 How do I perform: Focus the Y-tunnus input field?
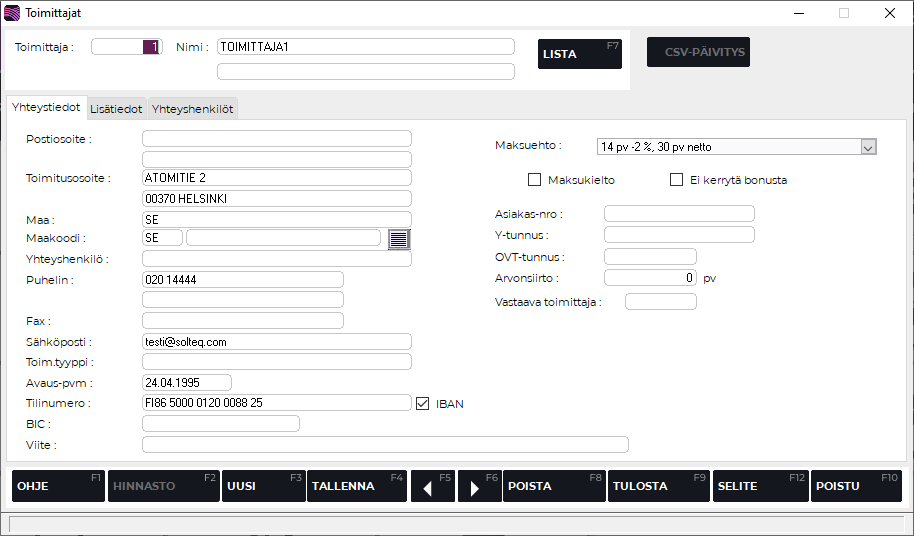(x=679, y=235)
